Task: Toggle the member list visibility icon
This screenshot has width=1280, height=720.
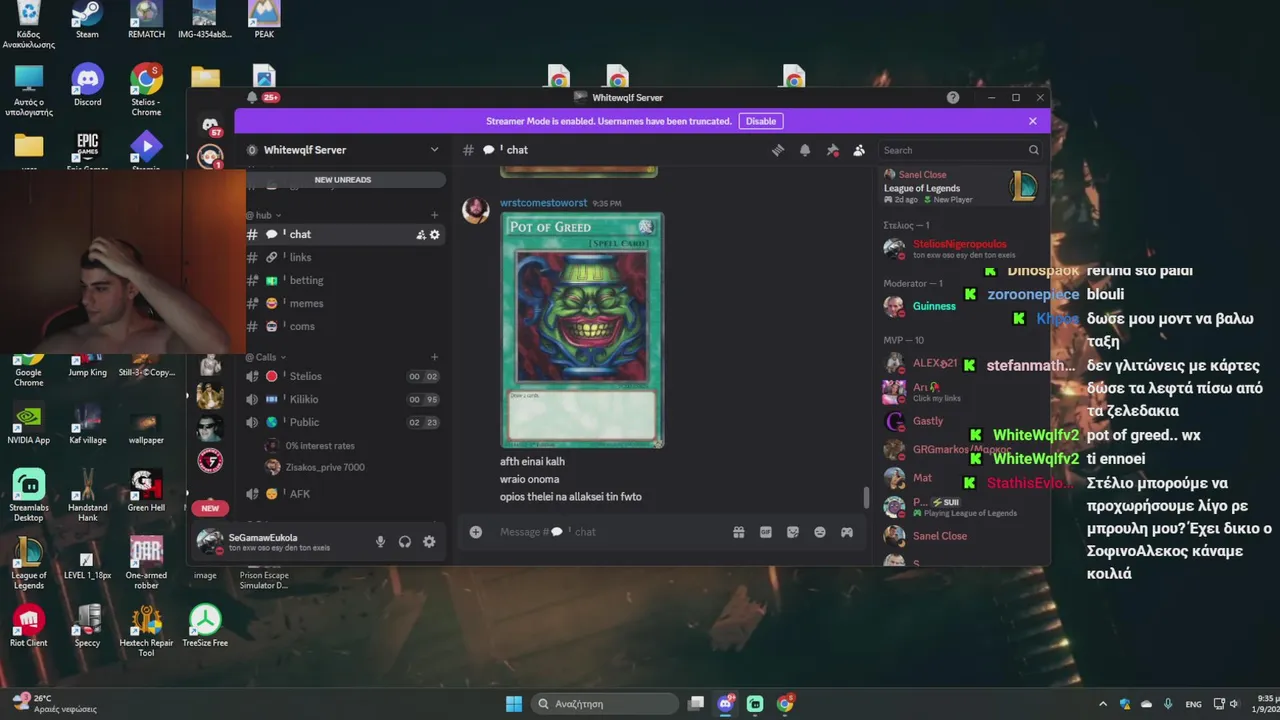Action: pyautogui.click(x=859, y=150)
